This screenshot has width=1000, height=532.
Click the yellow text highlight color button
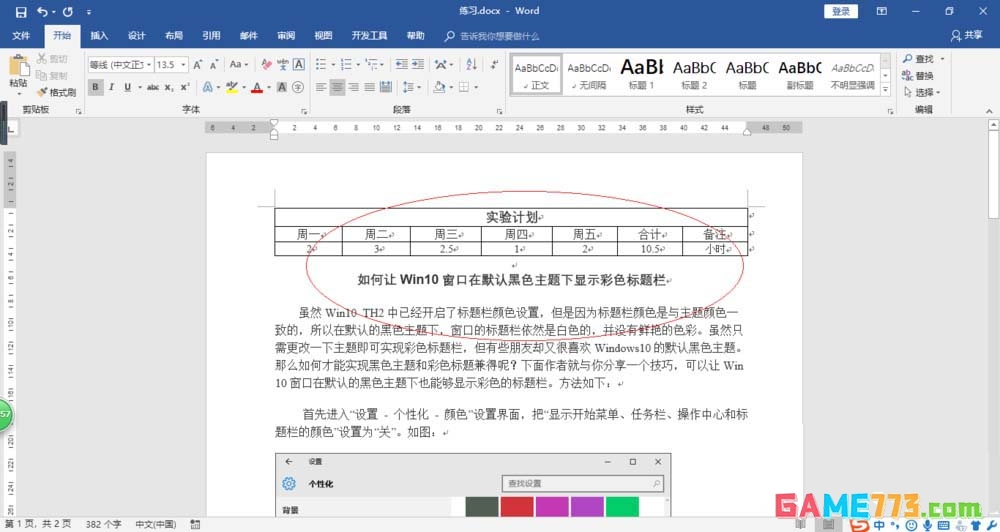[231, 87]
